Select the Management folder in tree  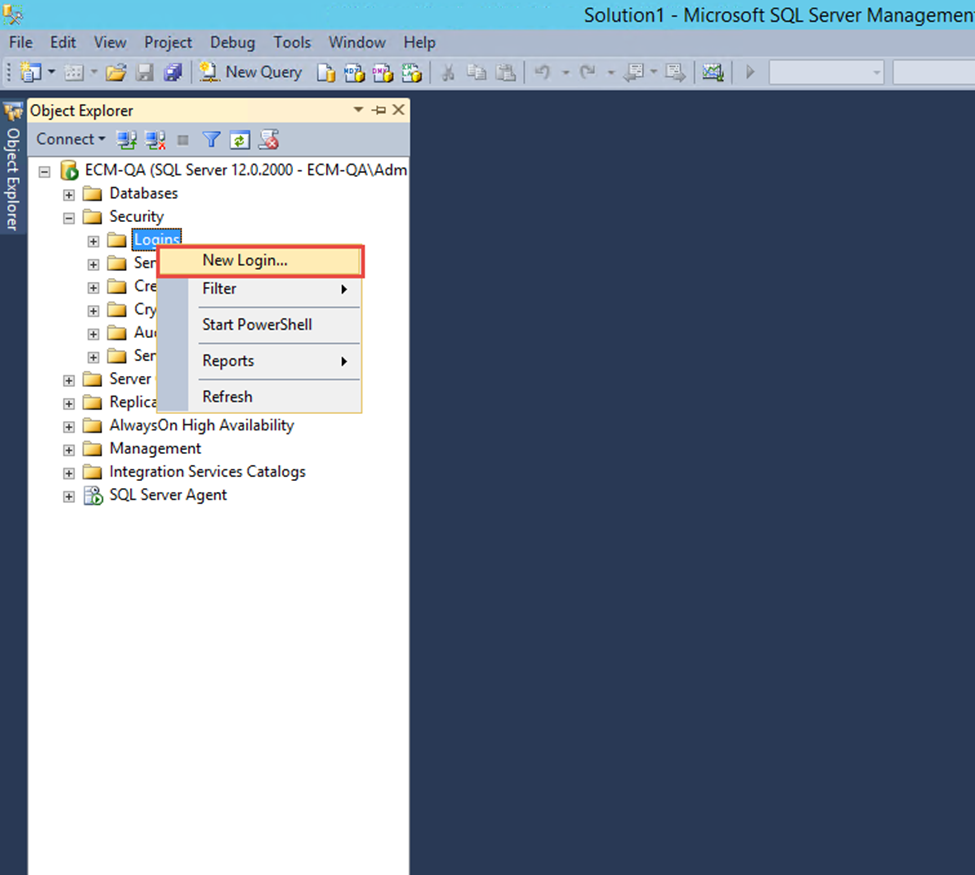point(155,449)
